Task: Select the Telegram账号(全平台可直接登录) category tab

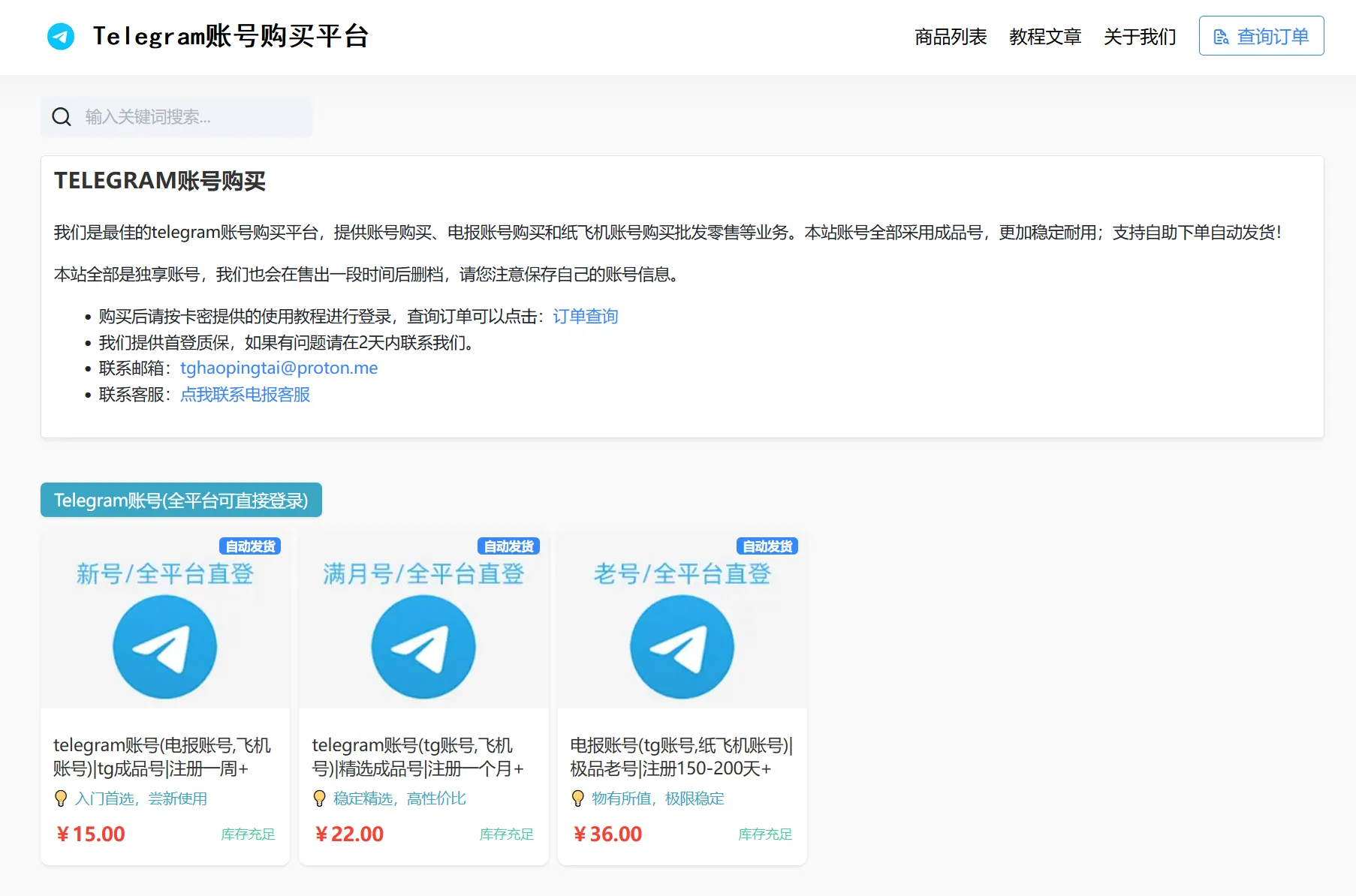Action: click(x=181, y=501)
